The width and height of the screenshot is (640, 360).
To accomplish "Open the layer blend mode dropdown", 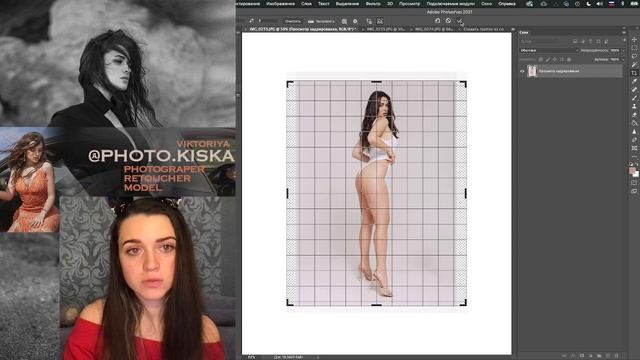I will tap(549, 51).
